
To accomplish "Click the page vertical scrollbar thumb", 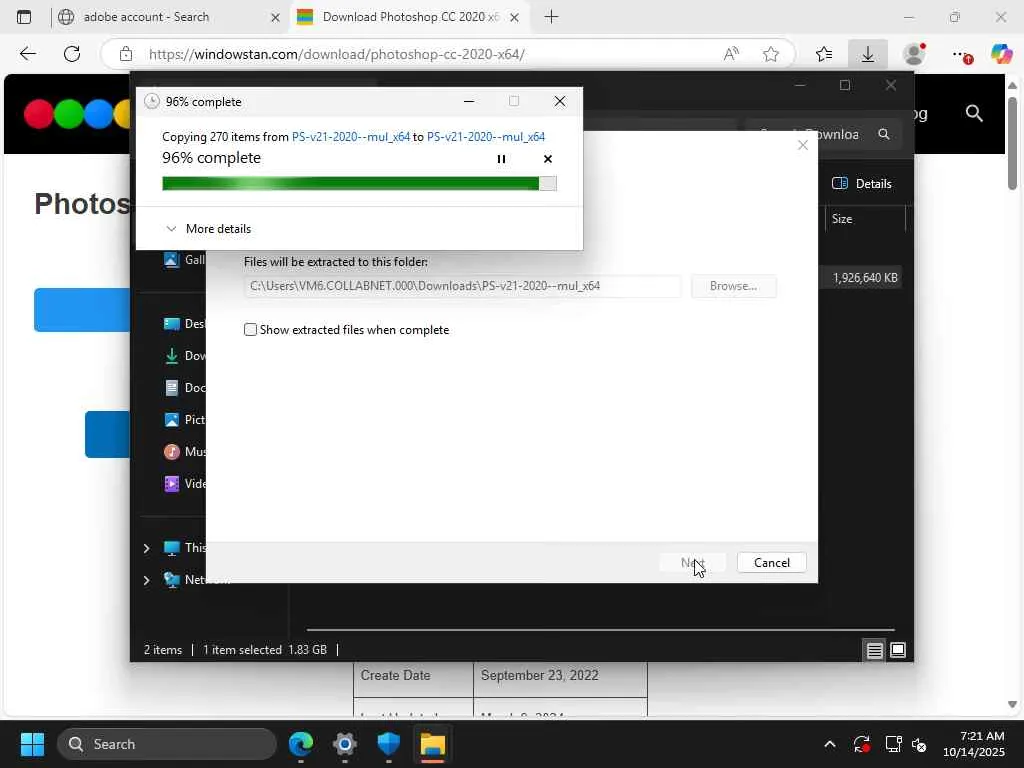I will click(1012, 142).
